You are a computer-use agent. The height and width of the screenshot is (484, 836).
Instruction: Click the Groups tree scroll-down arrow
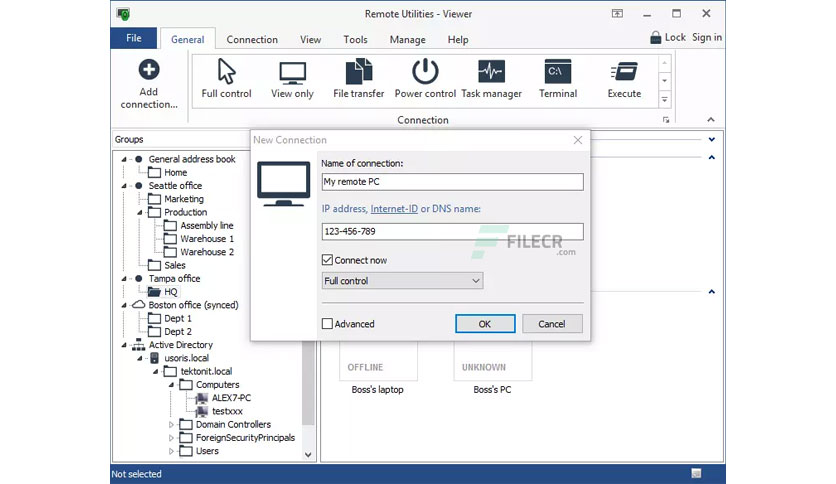pyautogui.click(x=308, y=455)
